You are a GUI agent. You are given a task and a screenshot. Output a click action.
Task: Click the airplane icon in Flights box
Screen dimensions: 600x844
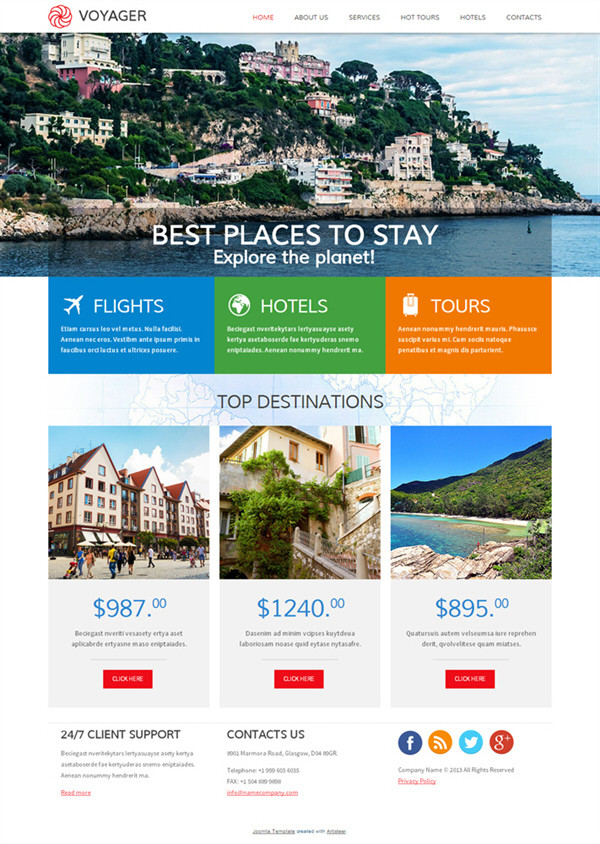point(73,305)
